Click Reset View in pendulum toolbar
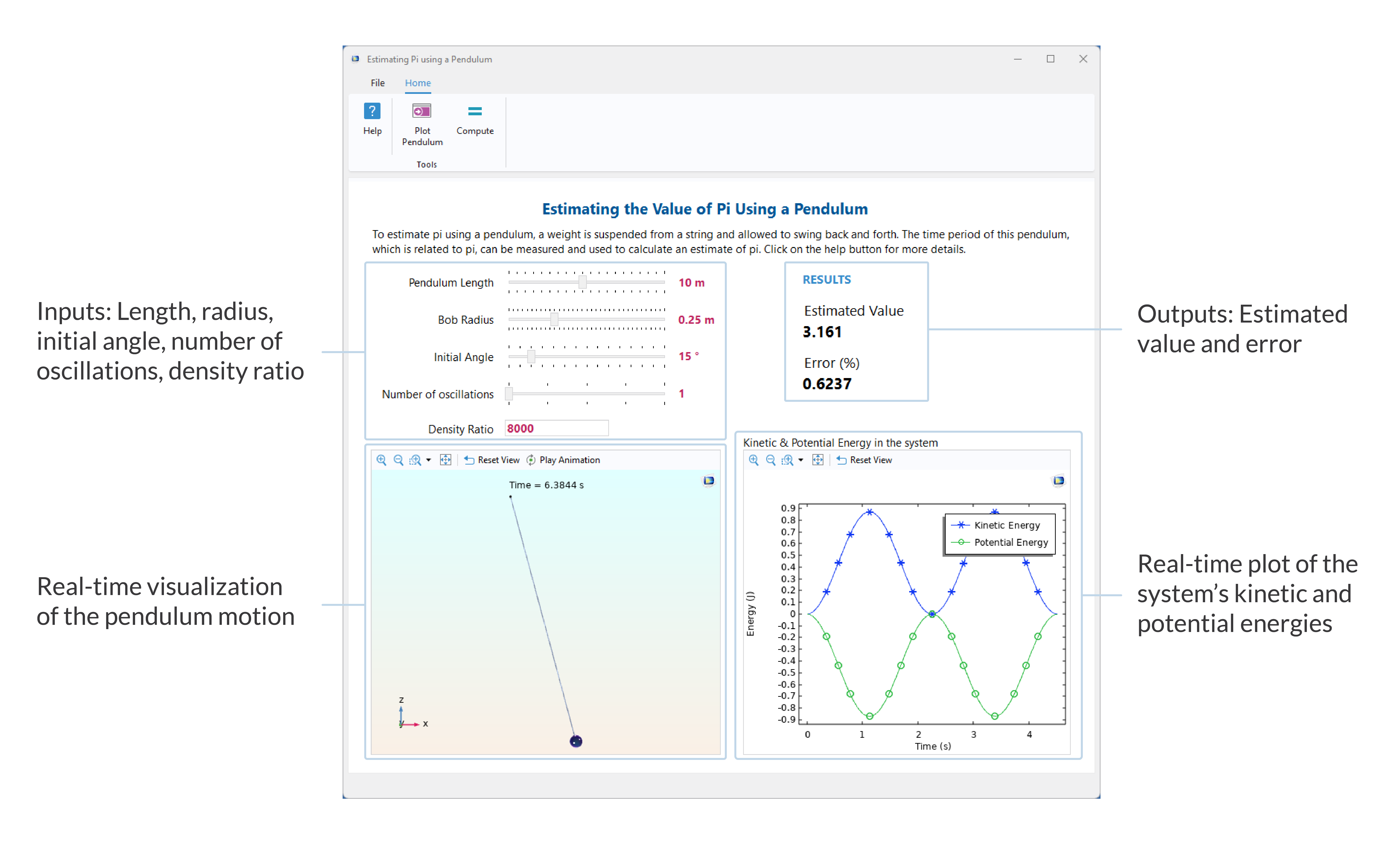This screenshot has width=1400, height=844. 492,460
